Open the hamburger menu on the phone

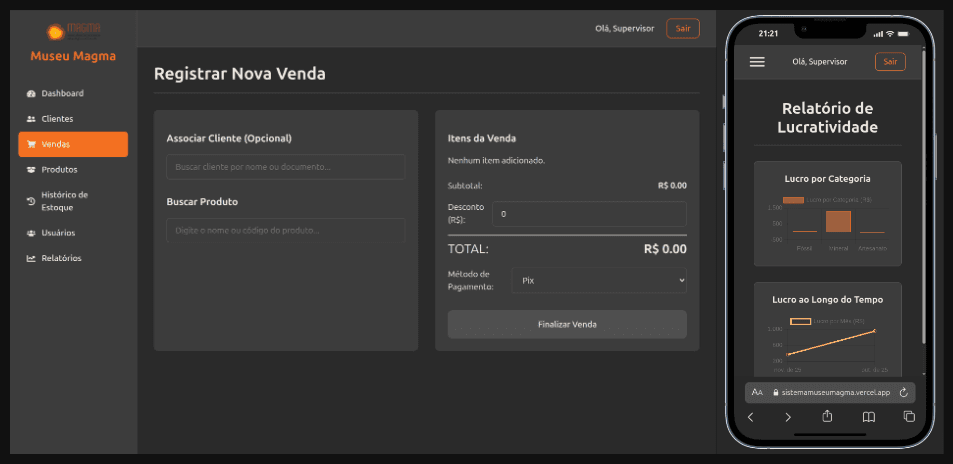(x=757, y=62)
